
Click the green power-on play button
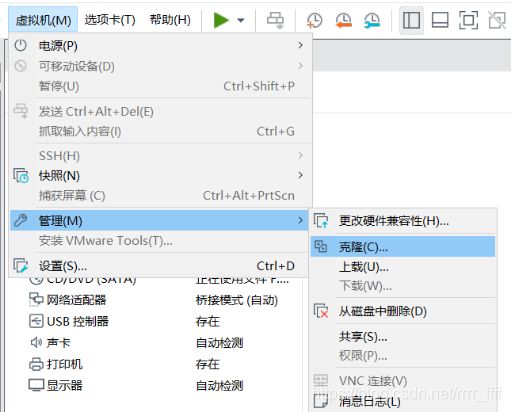coord(221,20)
